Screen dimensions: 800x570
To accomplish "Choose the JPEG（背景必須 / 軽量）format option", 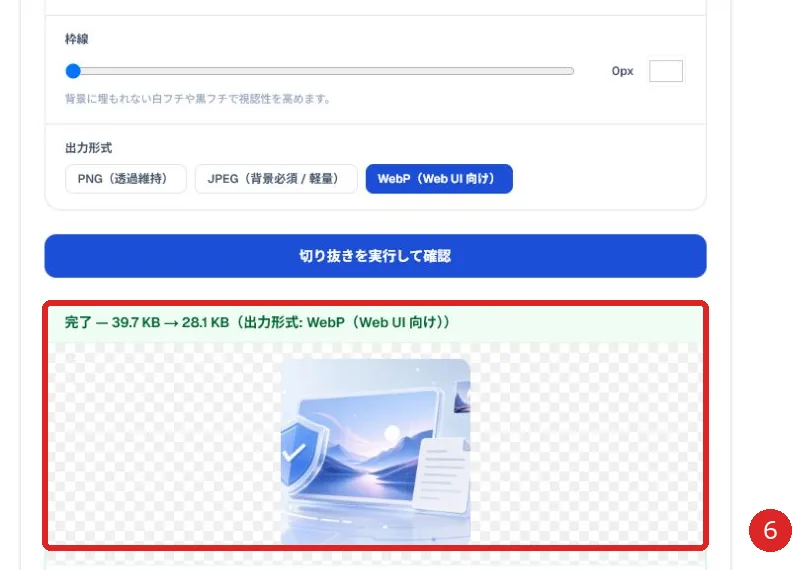I will click(276, 179).
